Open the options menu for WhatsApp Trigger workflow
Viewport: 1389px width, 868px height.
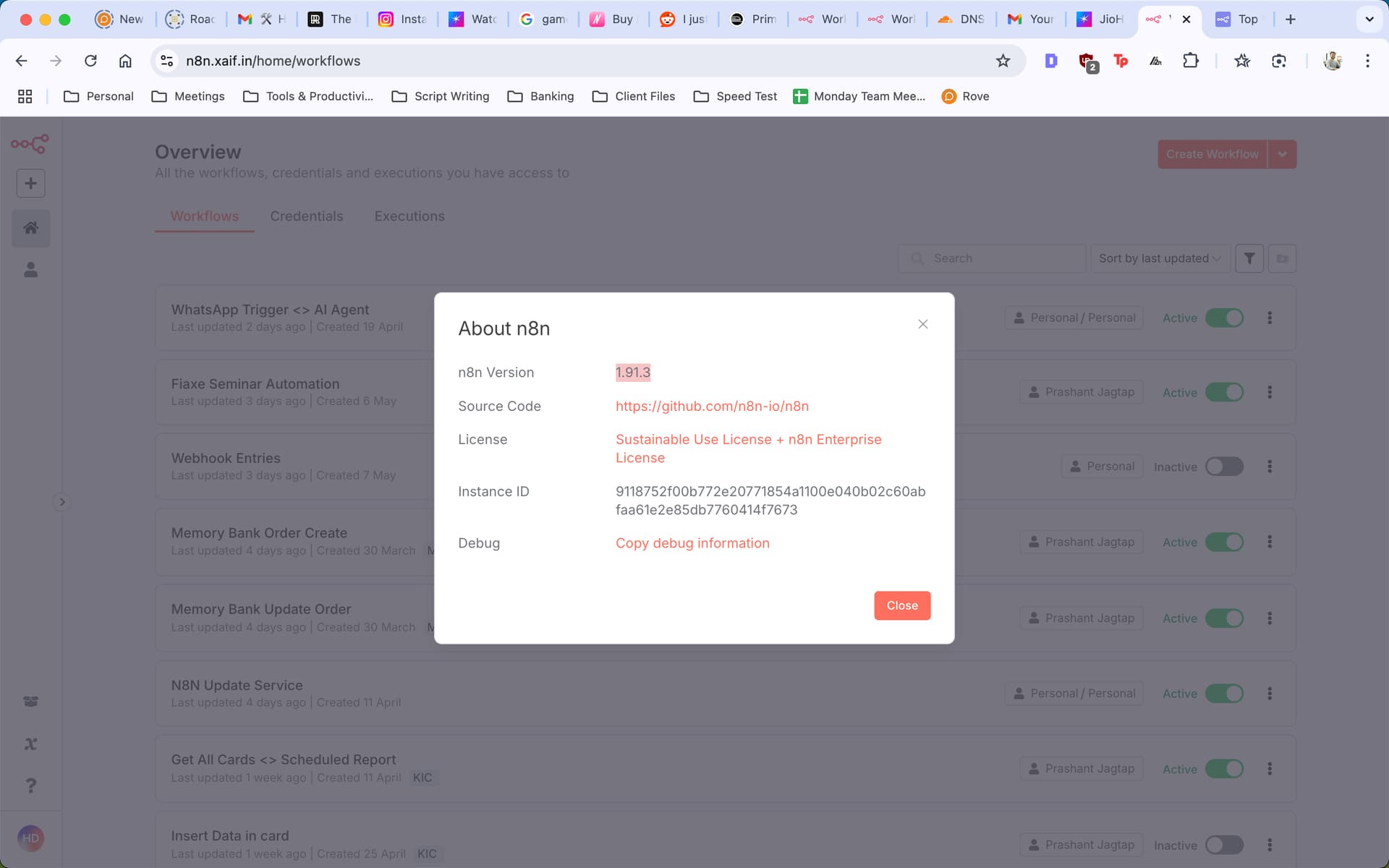[1270, 318]
